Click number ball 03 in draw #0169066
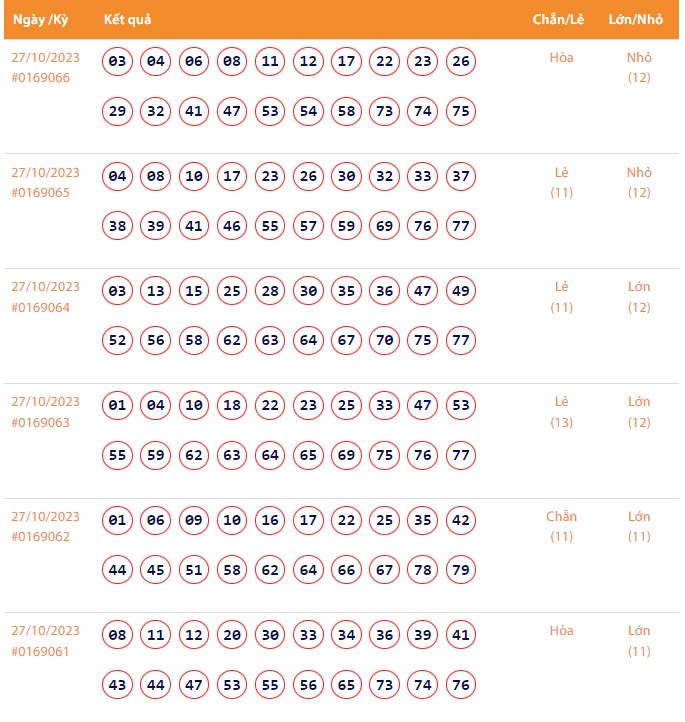The width and height of the screenshot is (685, 722). pos(118,62)
